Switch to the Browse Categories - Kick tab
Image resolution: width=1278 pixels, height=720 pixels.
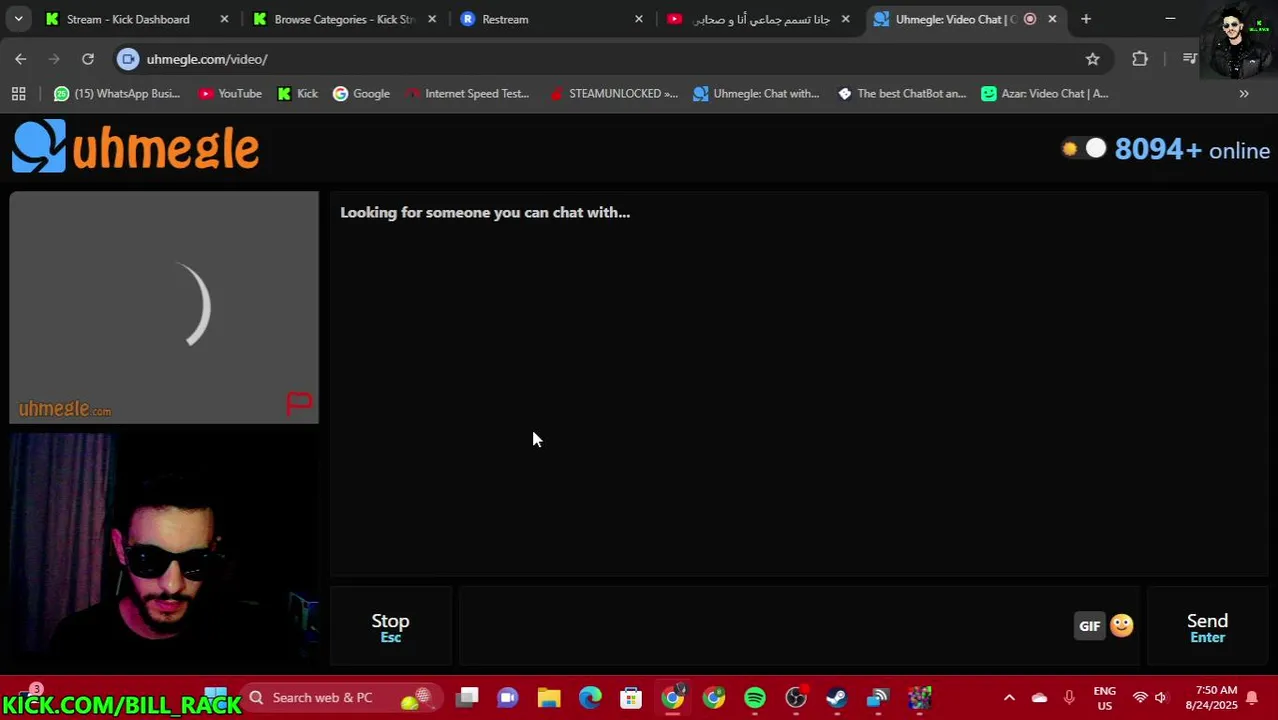(x=344, y=19)
